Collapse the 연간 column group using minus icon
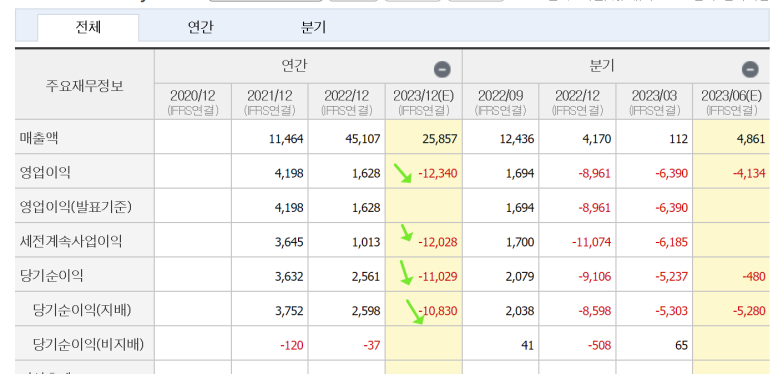This screenshot has height=374, width=773. (442, 69)
